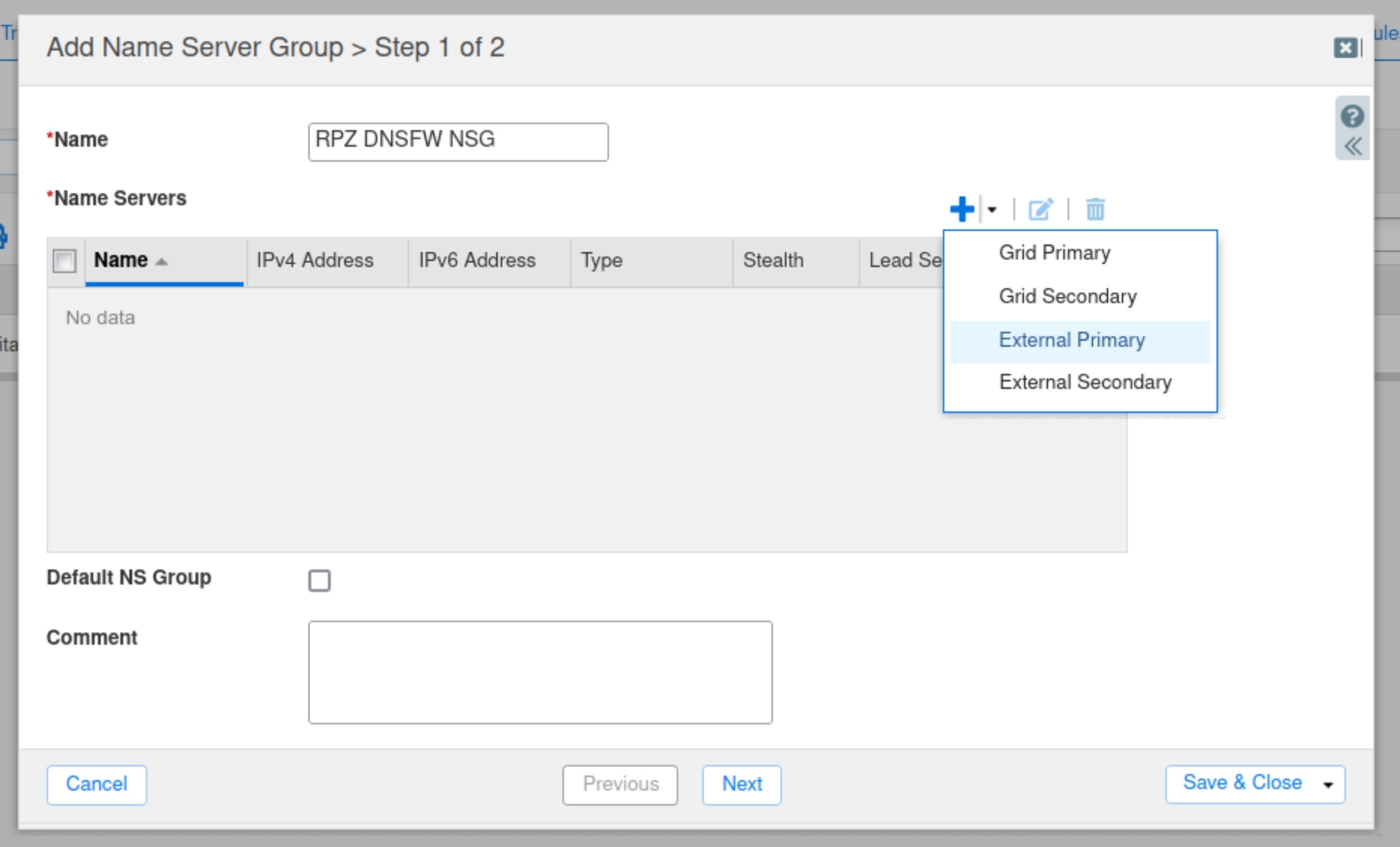Select Grid Secondary from the menu

[1067, 296]
